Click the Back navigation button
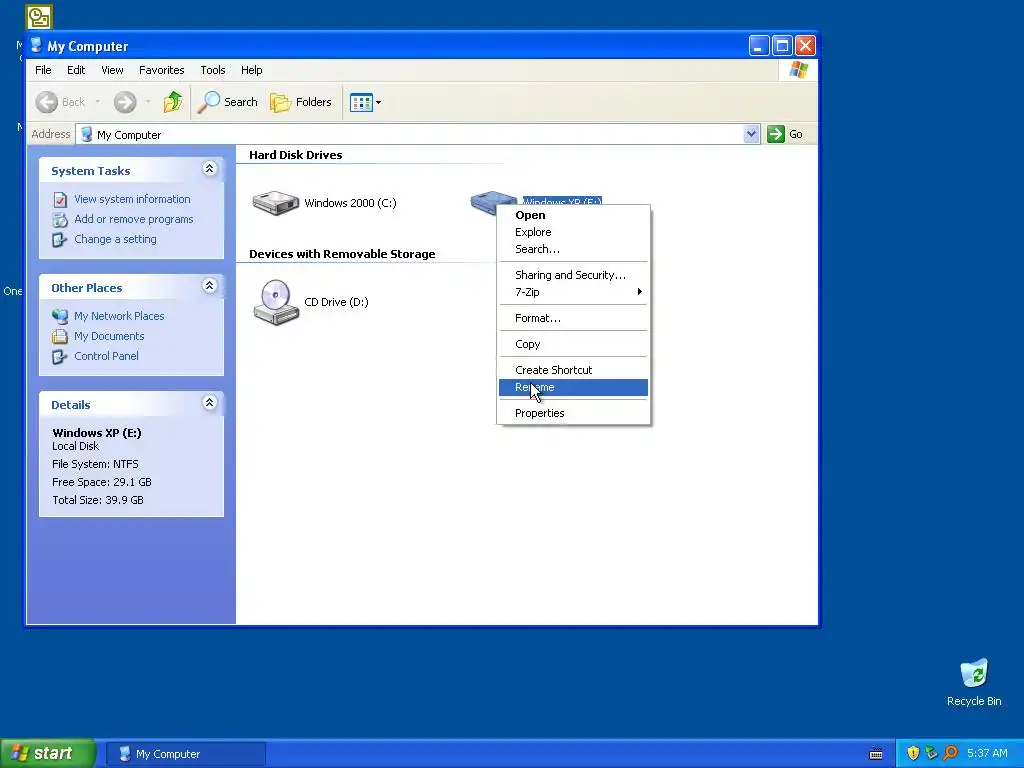1024x768 pixels. [60, 102]
